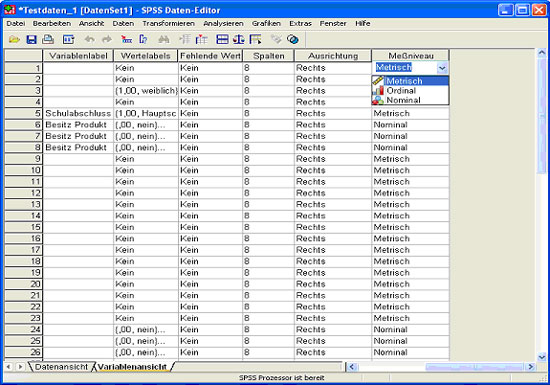This screenshot has height=385, width=550.
Task: Click the Find binoculars icon
Action: tap(164, 39)
